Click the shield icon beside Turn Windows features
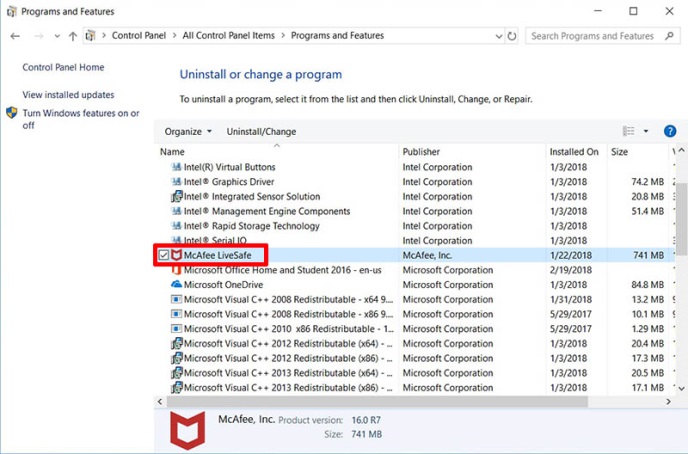Viewport: 688px width, 454px height. tap(12, 113)
